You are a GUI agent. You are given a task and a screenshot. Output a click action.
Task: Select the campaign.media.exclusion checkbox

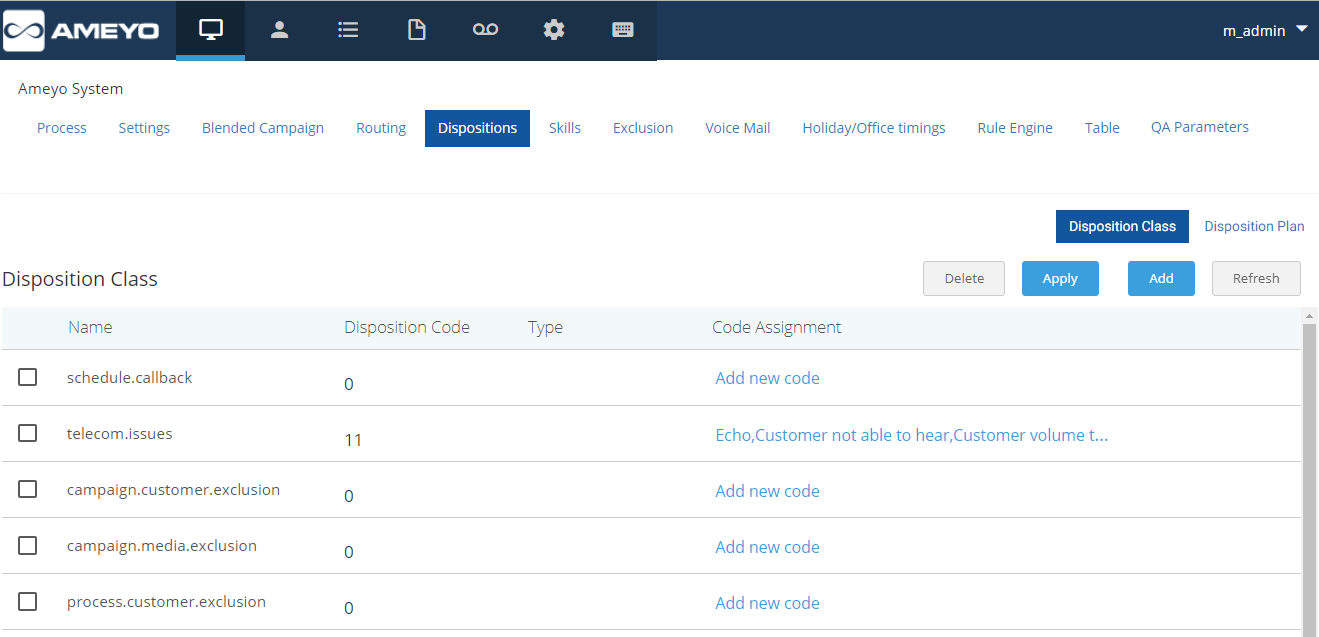pos(28,545)
